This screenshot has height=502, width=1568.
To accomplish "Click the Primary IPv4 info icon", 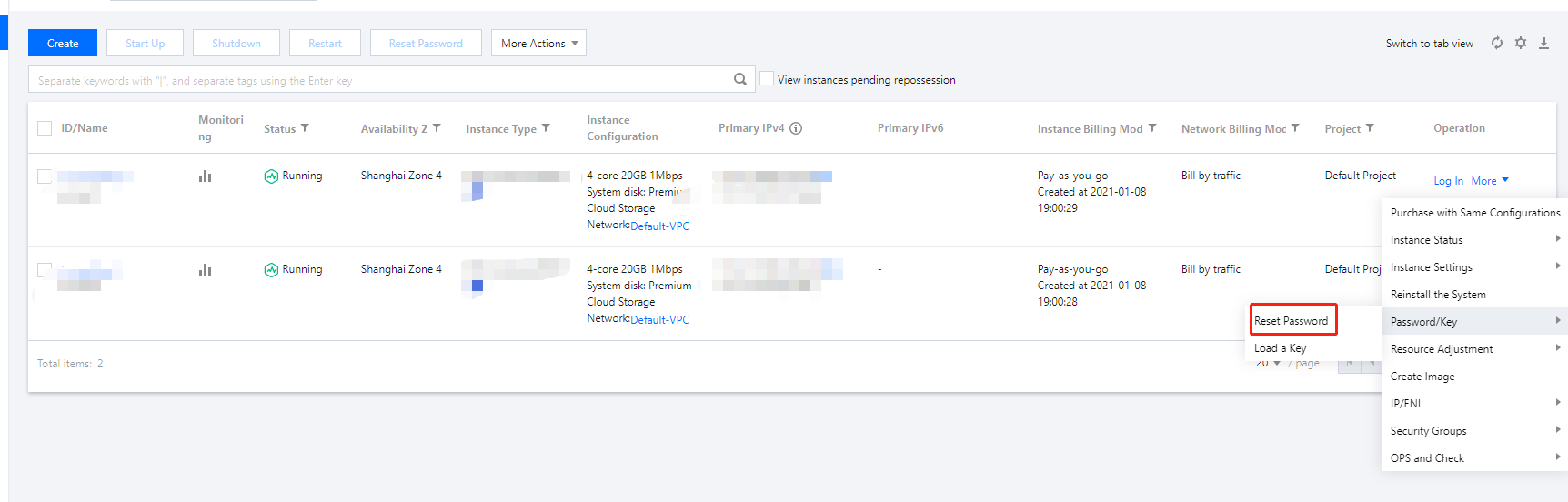I will pos(796,128).
